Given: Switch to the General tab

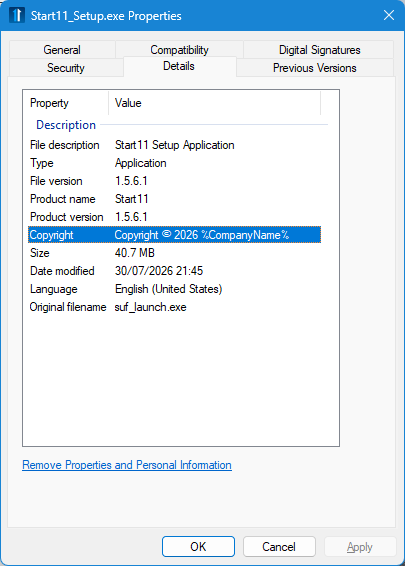Looking at the screenshot, I should [62, 50].
